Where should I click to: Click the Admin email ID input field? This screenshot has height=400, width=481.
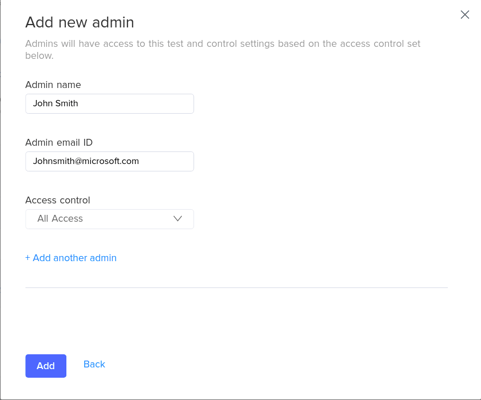(110, 161)
